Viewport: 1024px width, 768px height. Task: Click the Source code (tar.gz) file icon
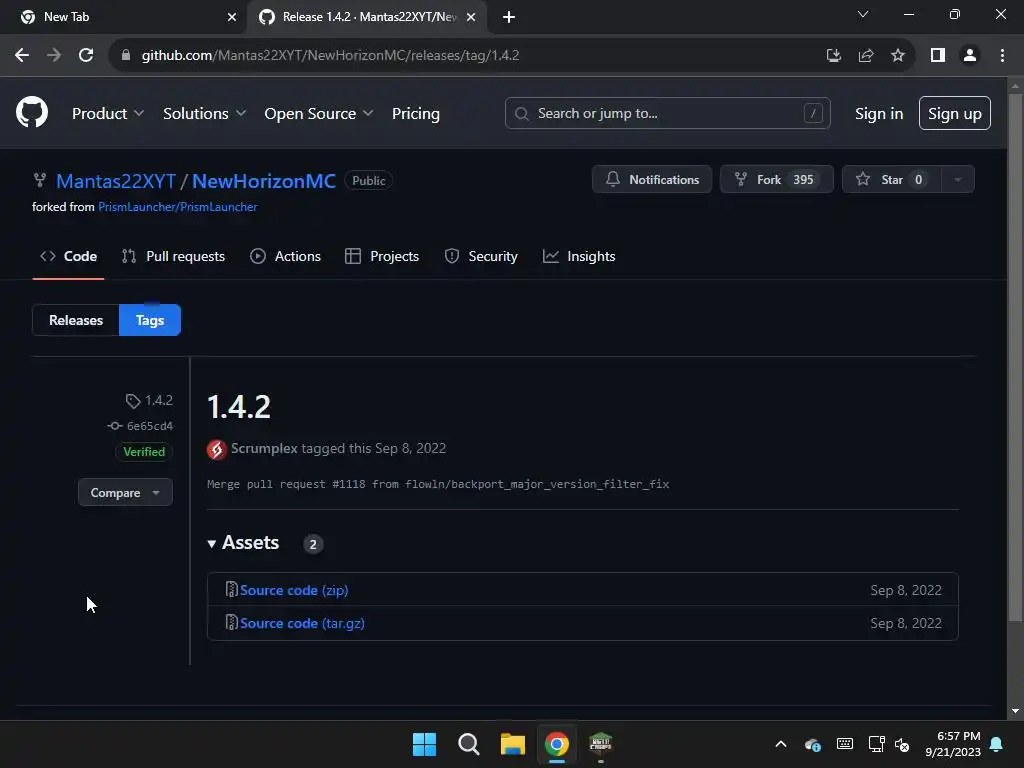tap(231, 622)
